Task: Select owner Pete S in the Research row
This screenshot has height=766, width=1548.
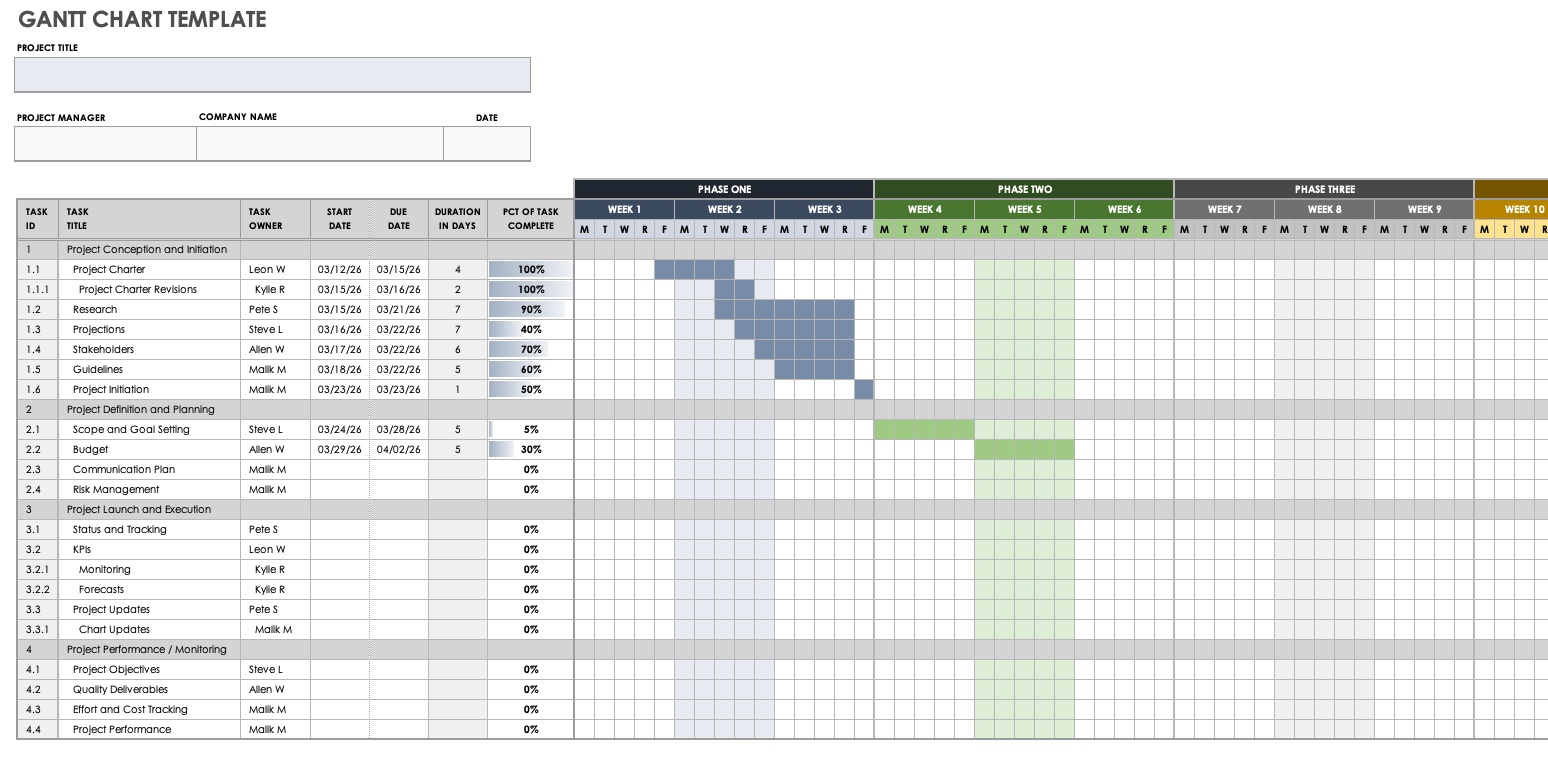Action: point(264,309)
